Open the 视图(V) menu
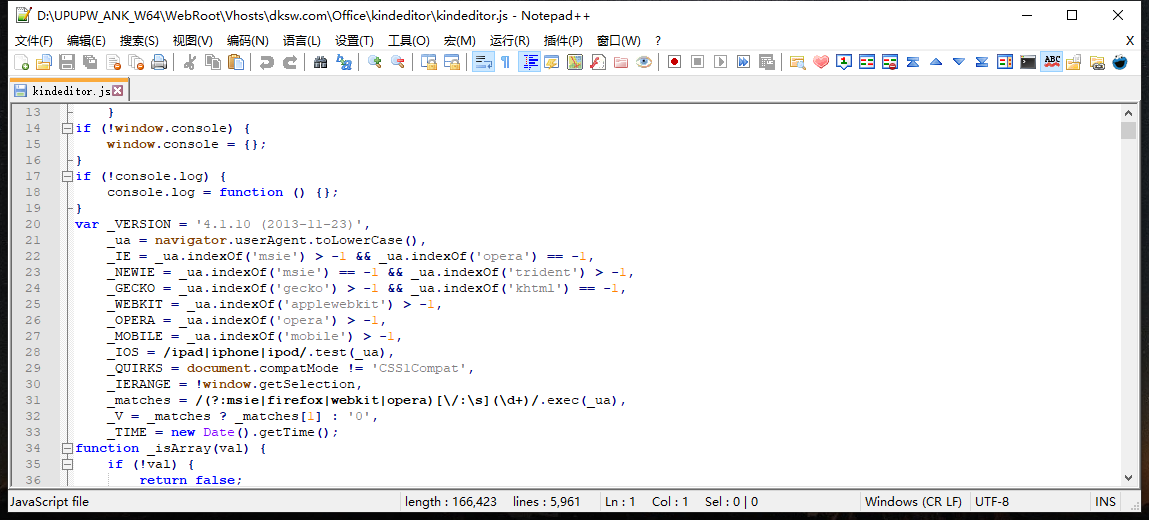This screenshot has width=1149, height=520. (193, 40)
